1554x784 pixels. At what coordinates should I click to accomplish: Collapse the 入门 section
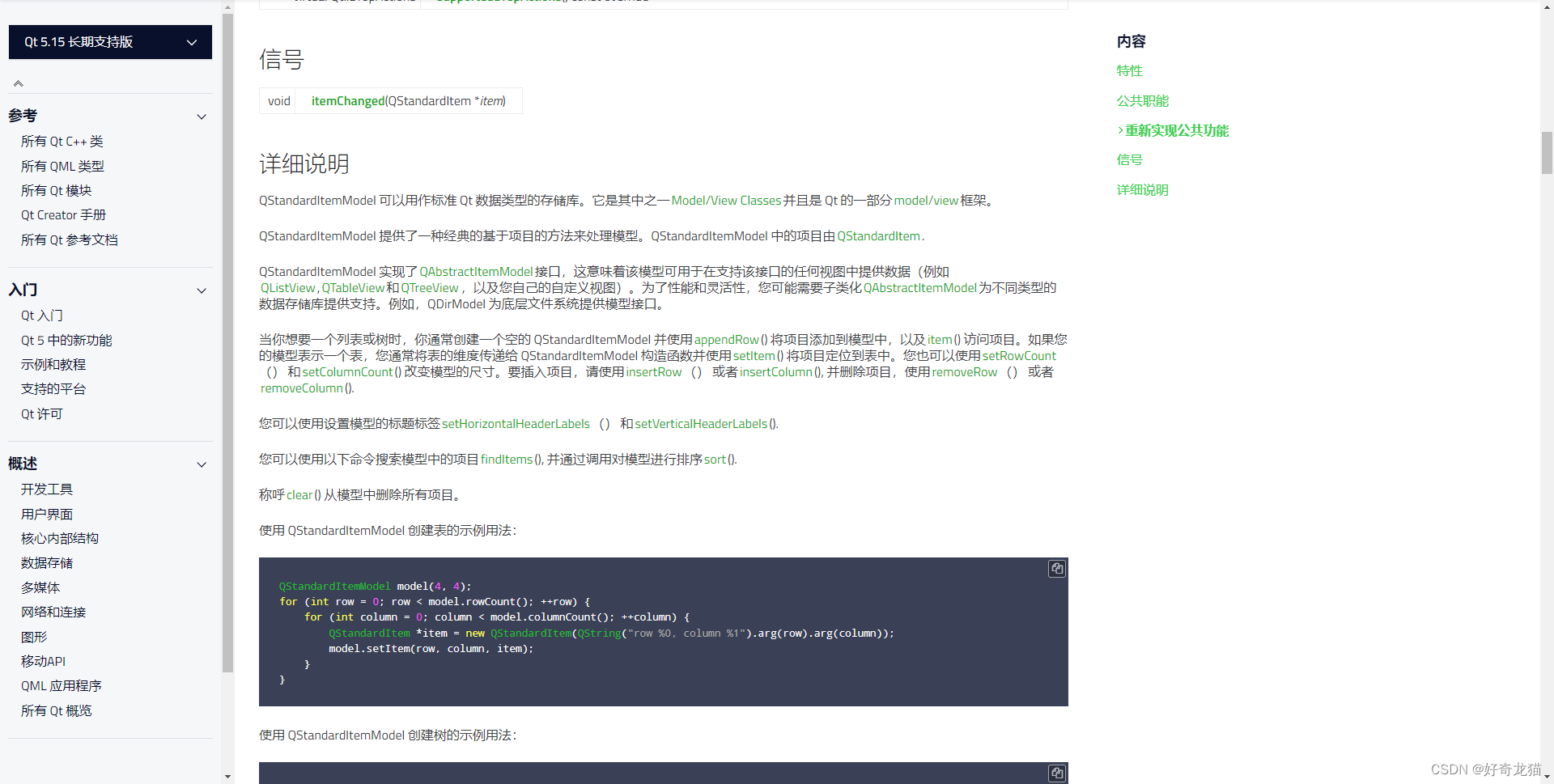(x=202, y=290)
